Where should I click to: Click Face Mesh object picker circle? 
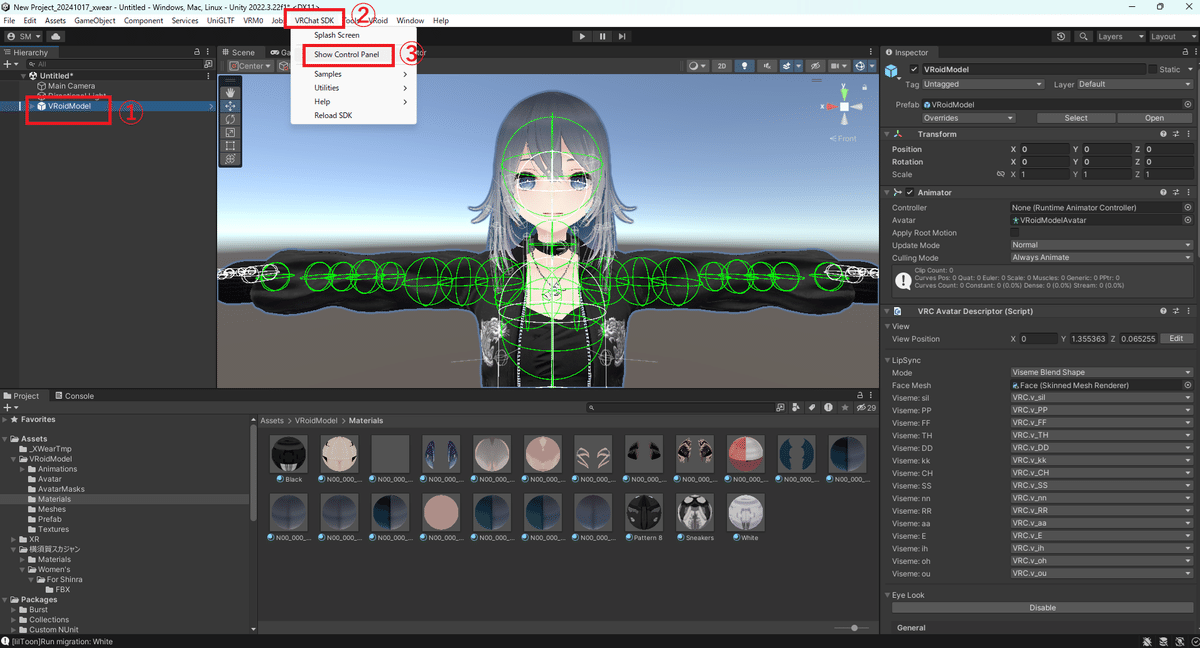click(1188, 385)
